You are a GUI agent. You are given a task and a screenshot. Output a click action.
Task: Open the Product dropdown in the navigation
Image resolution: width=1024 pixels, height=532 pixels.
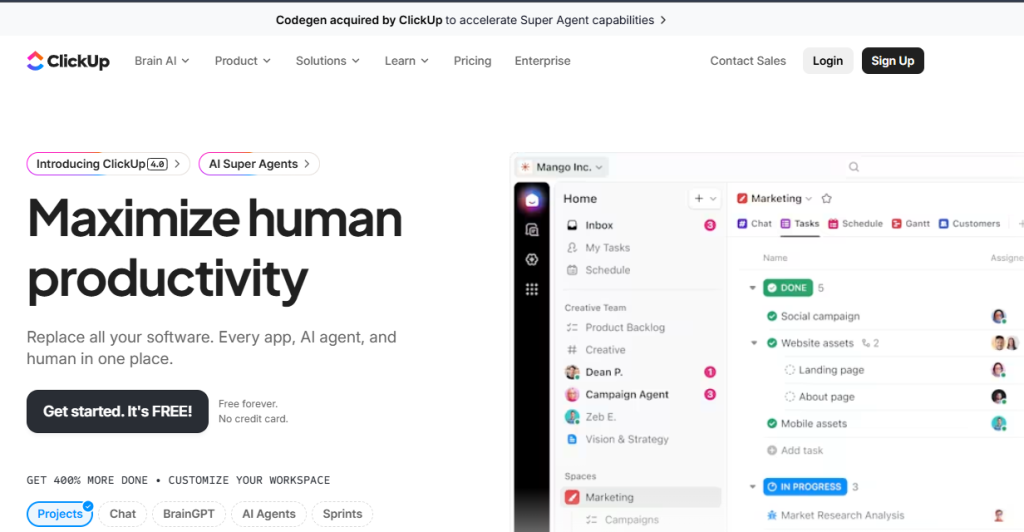coord(242,61)
